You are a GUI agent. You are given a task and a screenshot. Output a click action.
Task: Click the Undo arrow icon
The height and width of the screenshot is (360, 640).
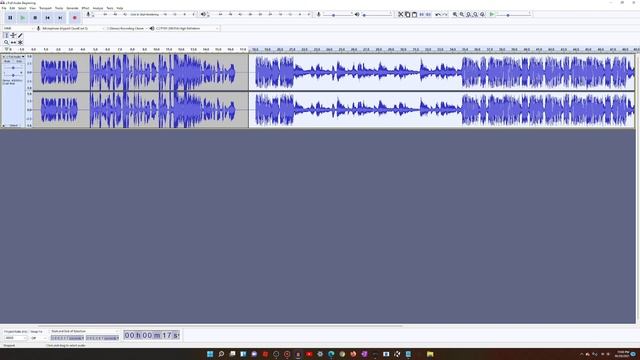coord(438,14)
